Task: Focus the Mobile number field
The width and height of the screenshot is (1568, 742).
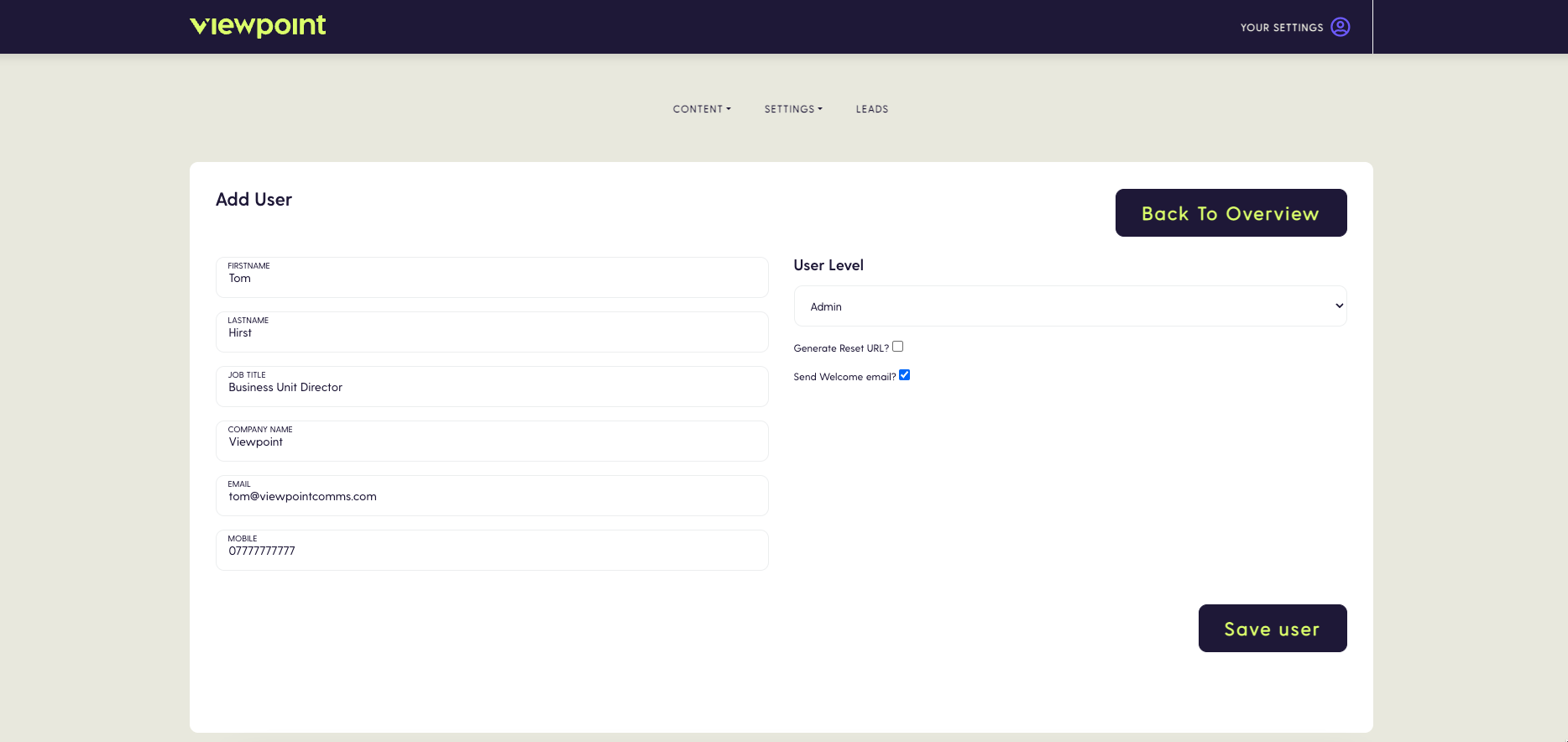Action: point(492,550)
